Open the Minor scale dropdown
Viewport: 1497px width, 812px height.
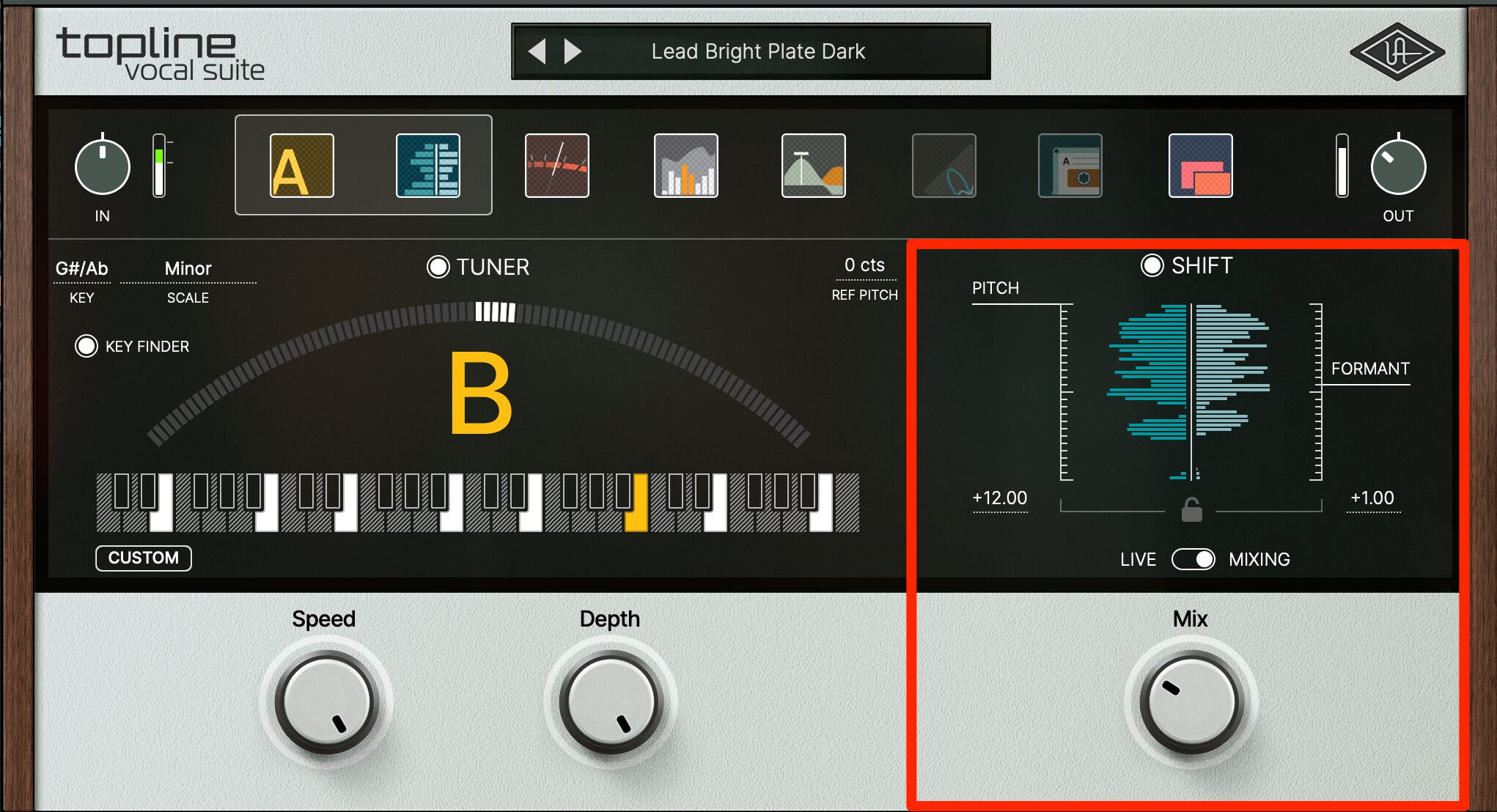pyautogui.click(x=188, y=269)
